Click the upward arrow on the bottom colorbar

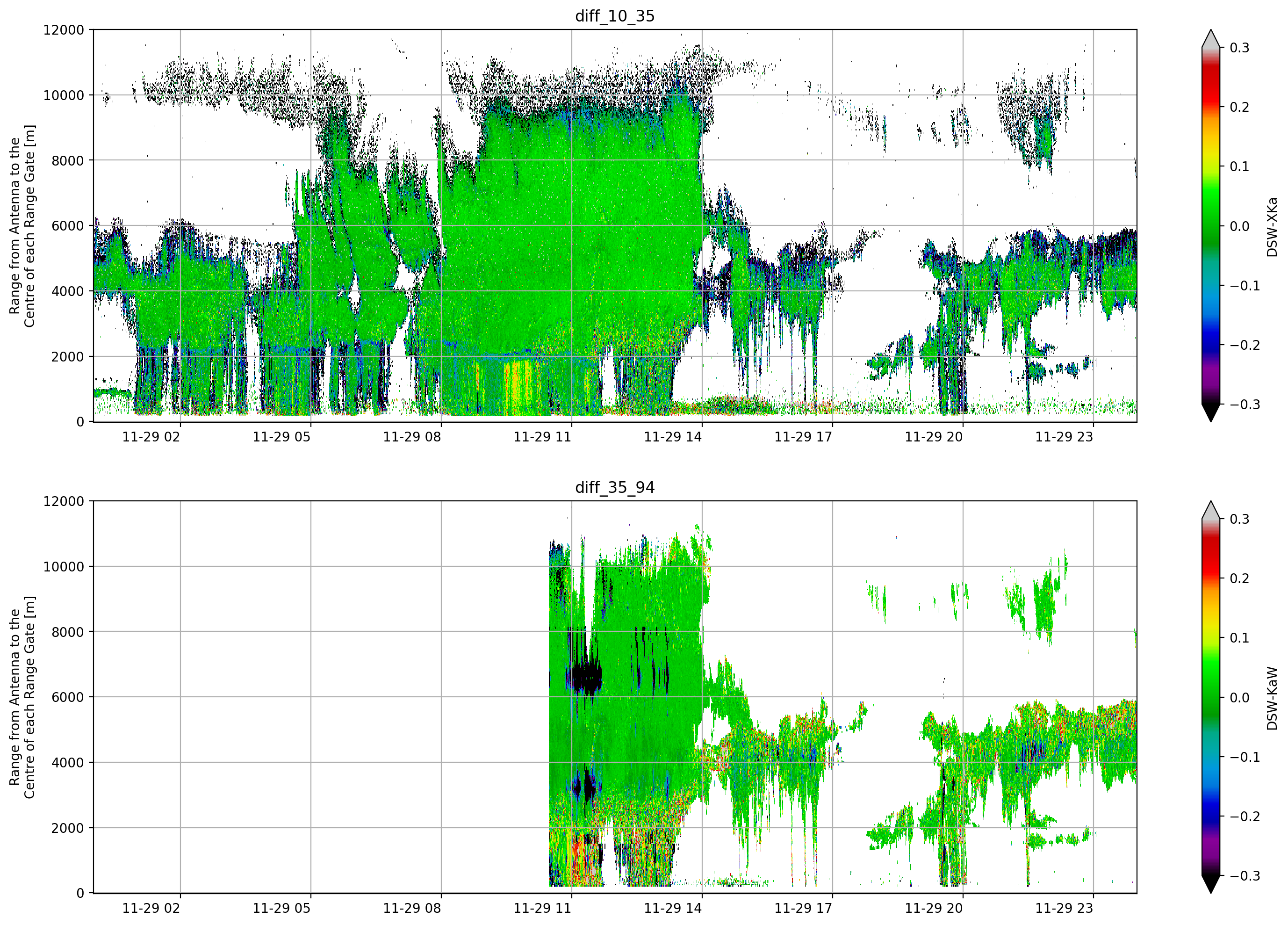(1211, 510)
